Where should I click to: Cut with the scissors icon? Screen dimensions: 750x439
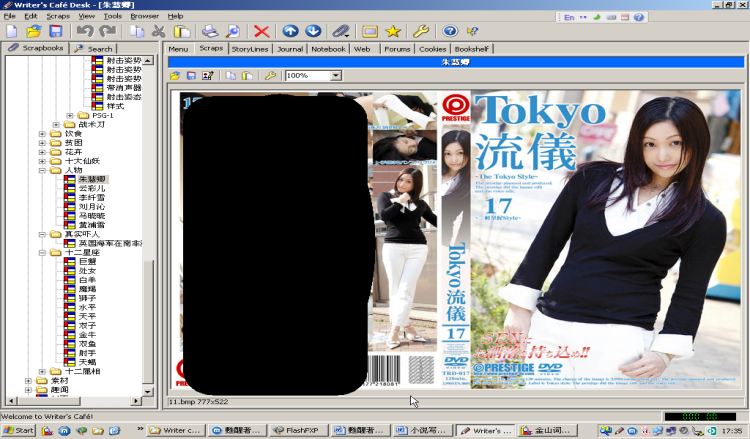[x=158, y=32]
